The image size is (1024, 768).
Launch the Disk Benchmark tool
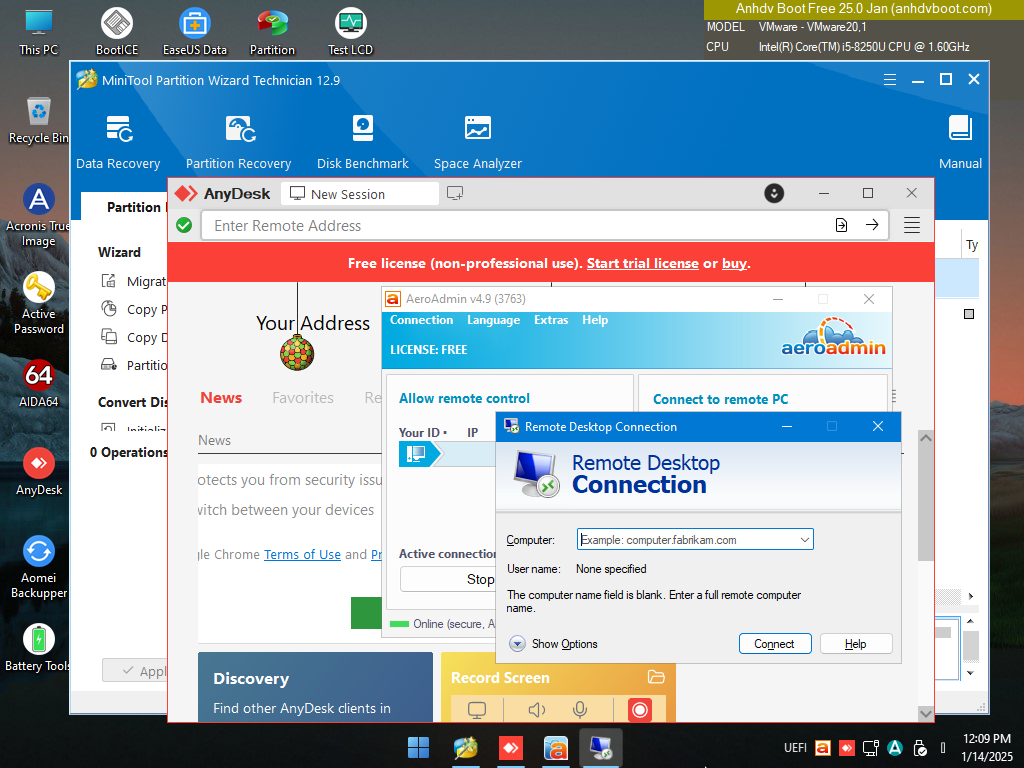point(362,141)
